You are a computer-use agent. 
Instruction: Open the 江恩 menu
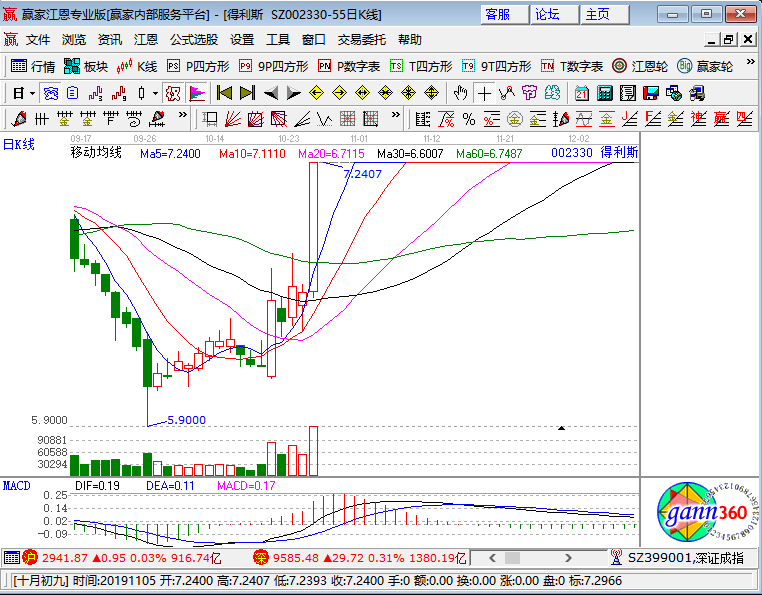click(x=146, y=39)
